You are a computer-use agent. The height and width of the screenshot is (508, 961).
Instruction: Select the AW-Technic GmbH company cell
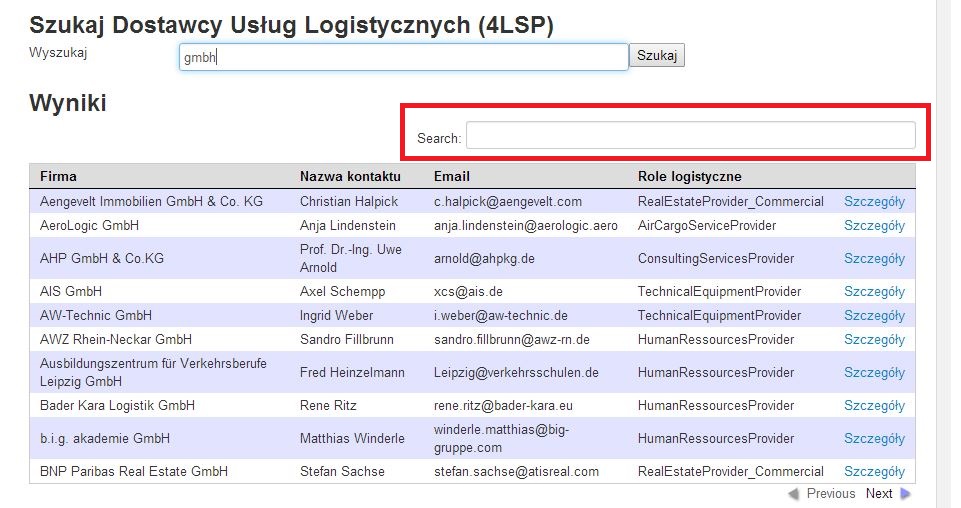(x=96, y=316)
